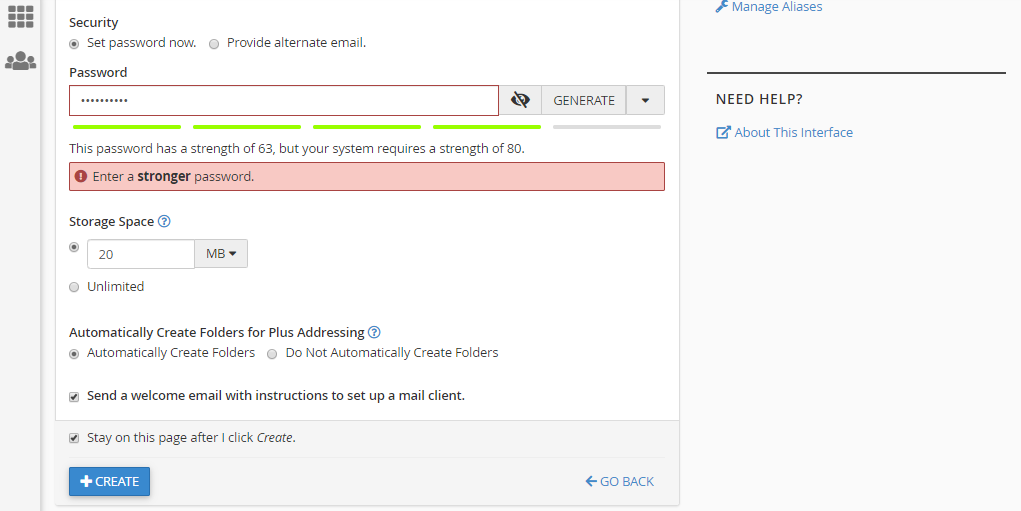Choose Unlimited storage space
The image size is (1021, 511).
pos(74,287)
